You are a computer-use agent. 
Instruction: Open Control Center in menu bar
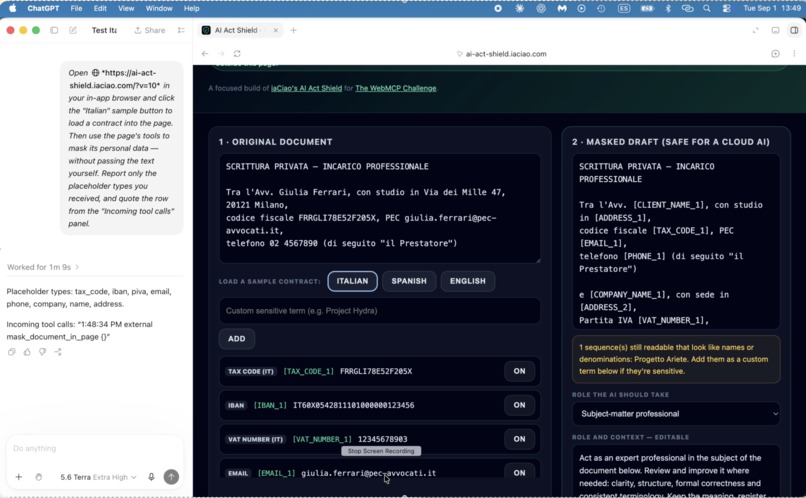(726, 8)
